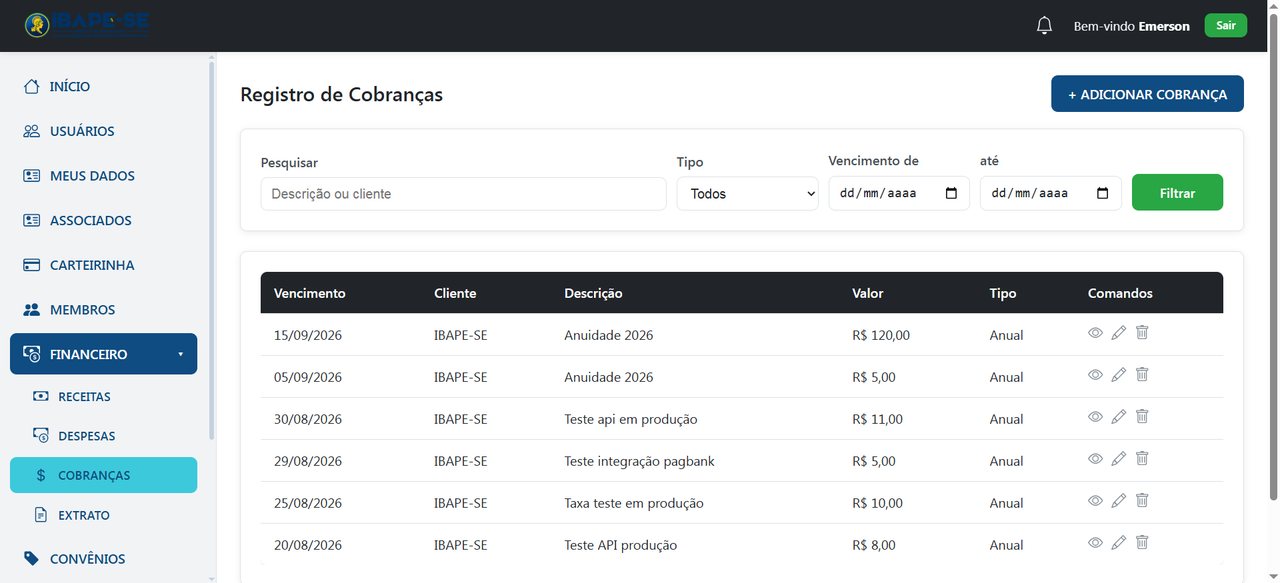Viewport: 1280px width, 583px height.
Task: Delete the Teste API produção charge
Action: pyautogui.click(x=1142, y=542)
